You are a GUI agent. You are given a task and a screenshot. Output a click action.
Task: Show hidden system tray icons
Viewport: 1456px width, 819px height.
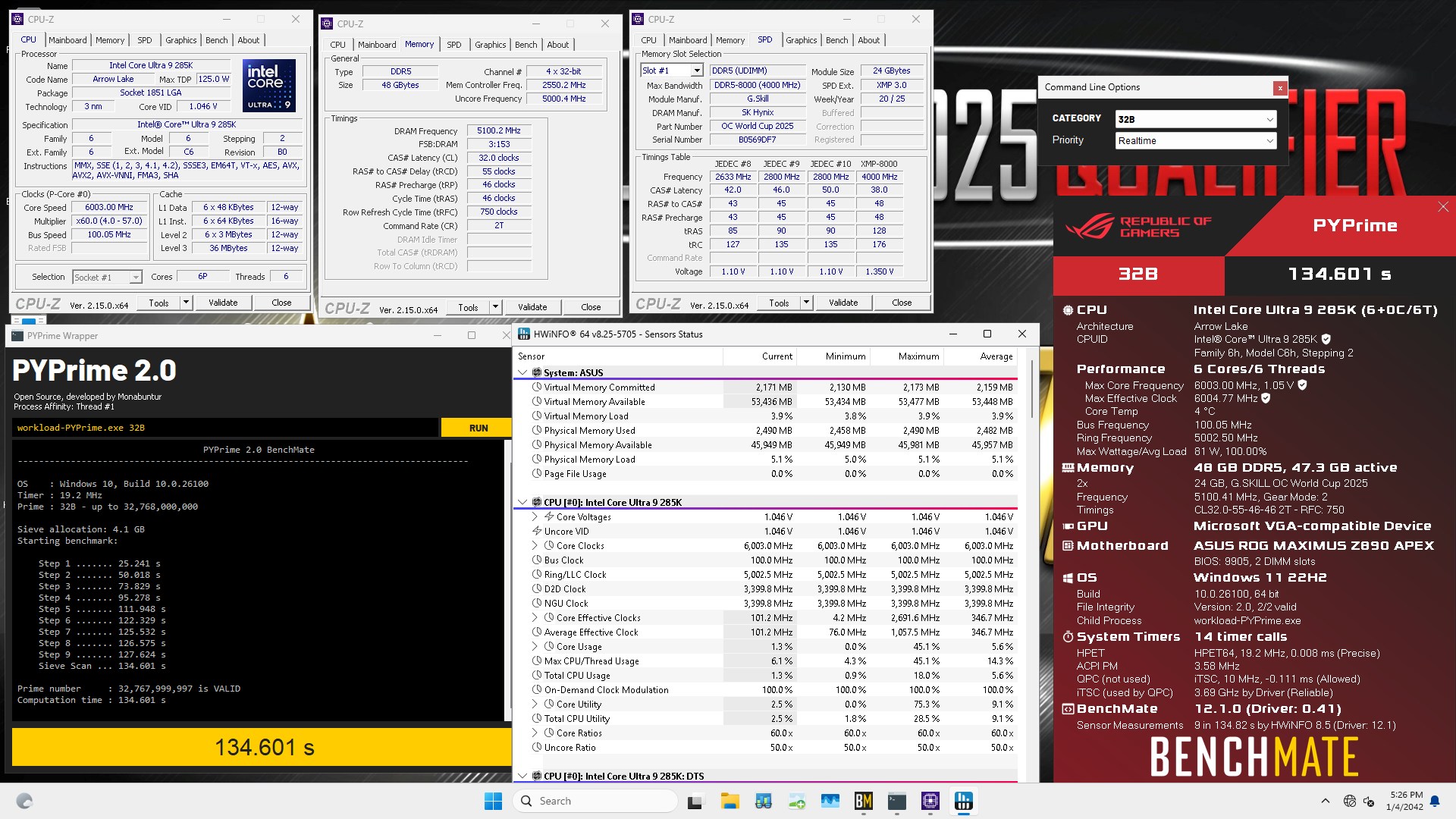point(1325,801)
